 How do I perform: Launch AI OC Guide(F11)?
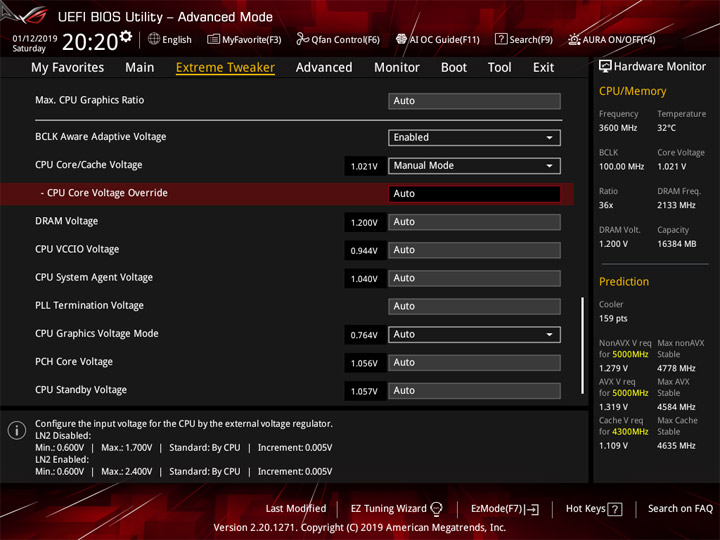tap(438, 39)
